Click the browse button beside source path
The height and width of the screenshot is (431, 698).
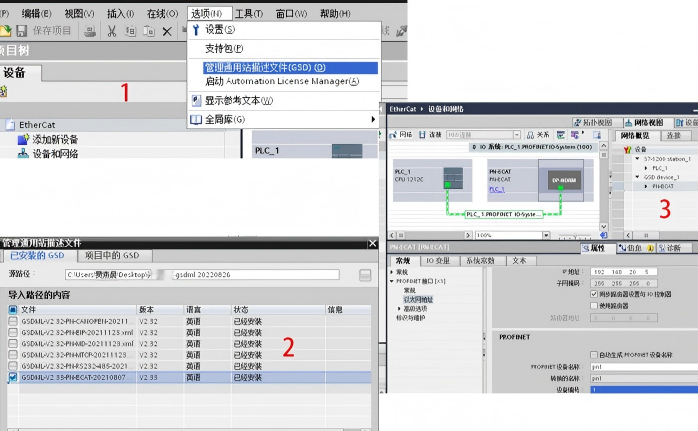coord(365,275)
